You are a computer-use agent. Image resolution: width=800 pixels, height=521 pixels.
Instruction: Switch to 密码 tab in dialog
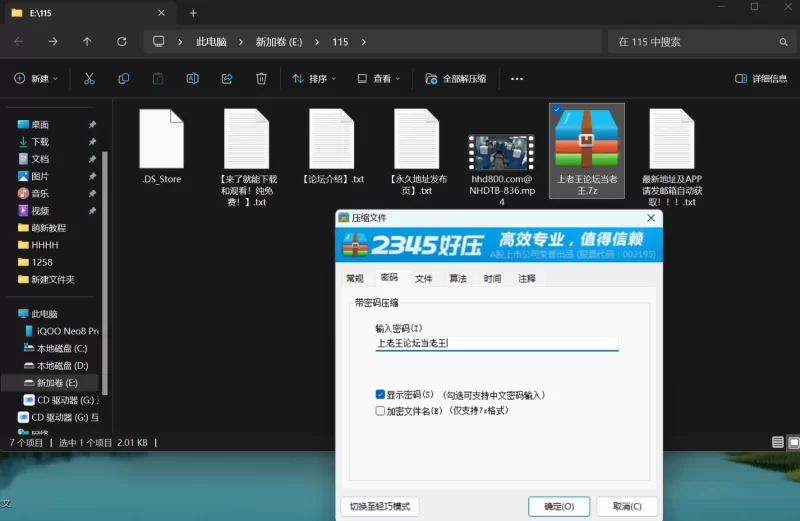[389, 278]
